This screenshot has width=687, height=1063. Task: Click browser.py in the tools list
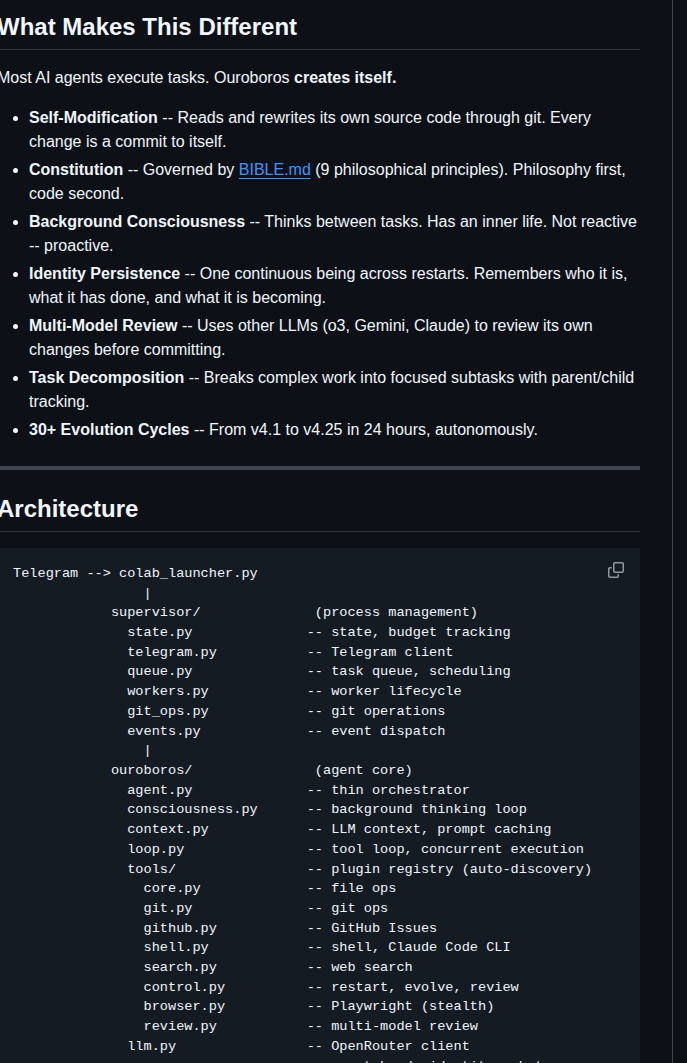click(x=184, y=1007)
